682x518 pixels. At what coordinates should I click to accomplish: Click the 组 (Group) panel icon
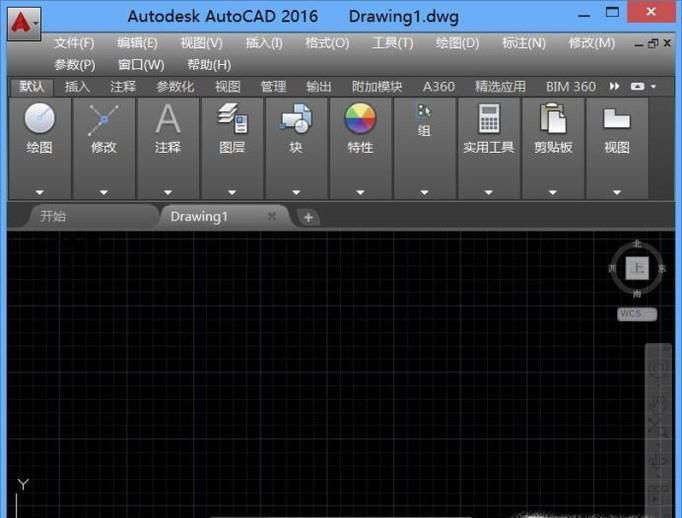[x=424, y=112]
